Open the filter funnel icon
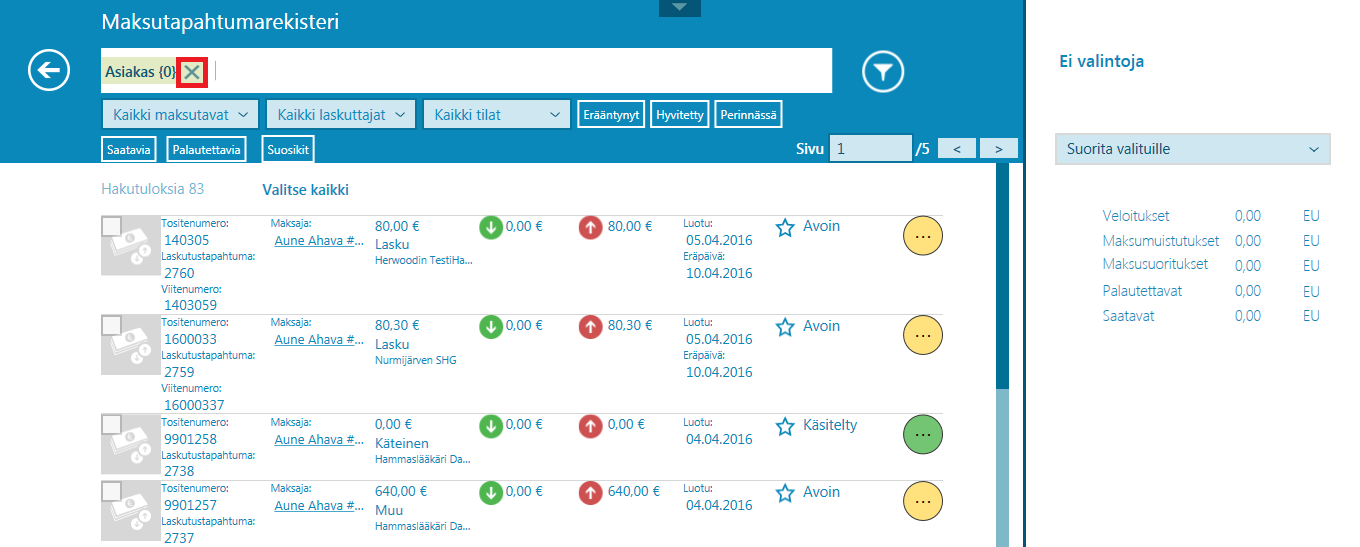 883,71
